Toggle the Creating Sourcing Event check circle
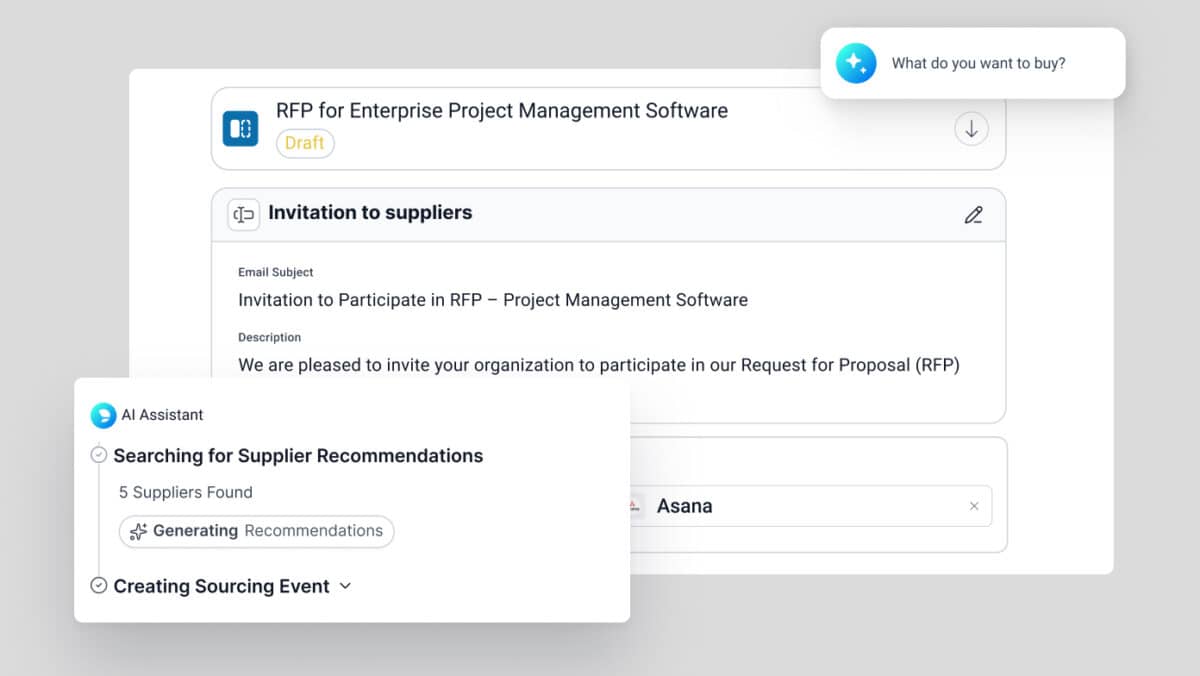The height and width of the screenshot is (676, 1200). 99,586
